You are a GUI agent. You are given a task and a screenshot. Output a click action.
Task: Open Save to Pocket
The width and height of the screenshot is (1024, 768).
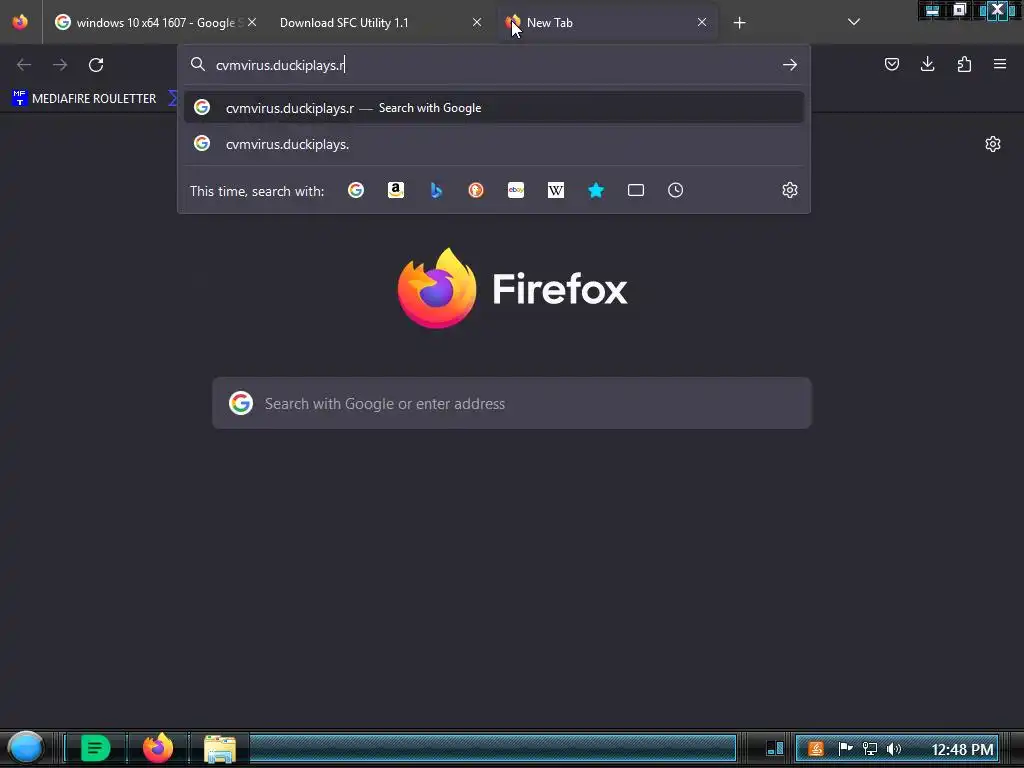[x=892, y=64]
